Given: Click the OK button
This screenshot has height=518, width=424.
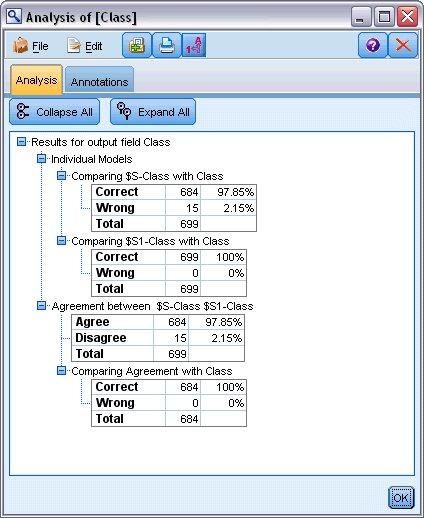Looking at the screenshot, I should coord(401,498).
